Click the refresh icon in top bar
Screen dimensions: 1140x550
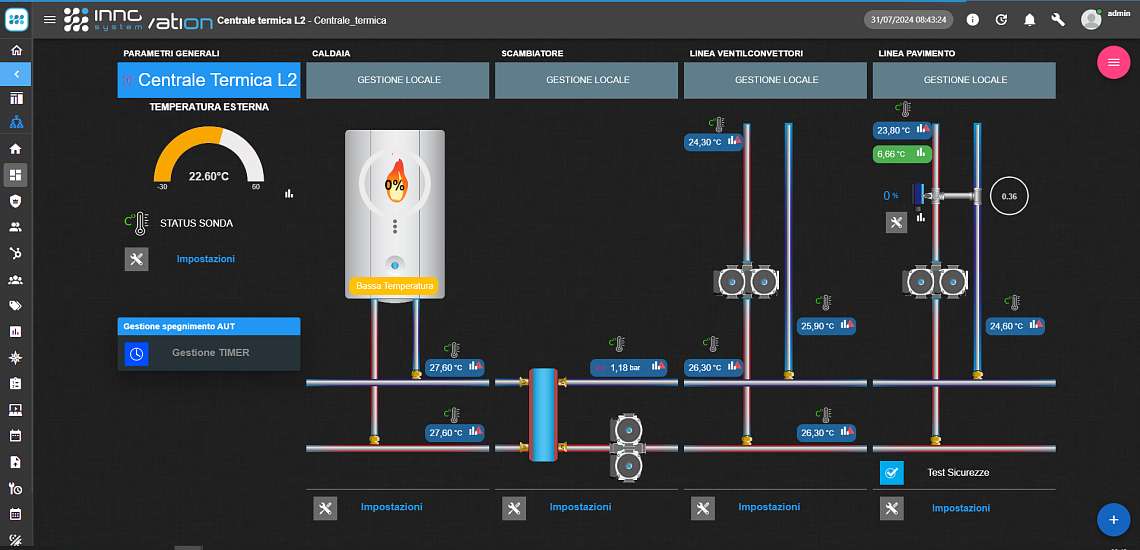pos(1001,20)
